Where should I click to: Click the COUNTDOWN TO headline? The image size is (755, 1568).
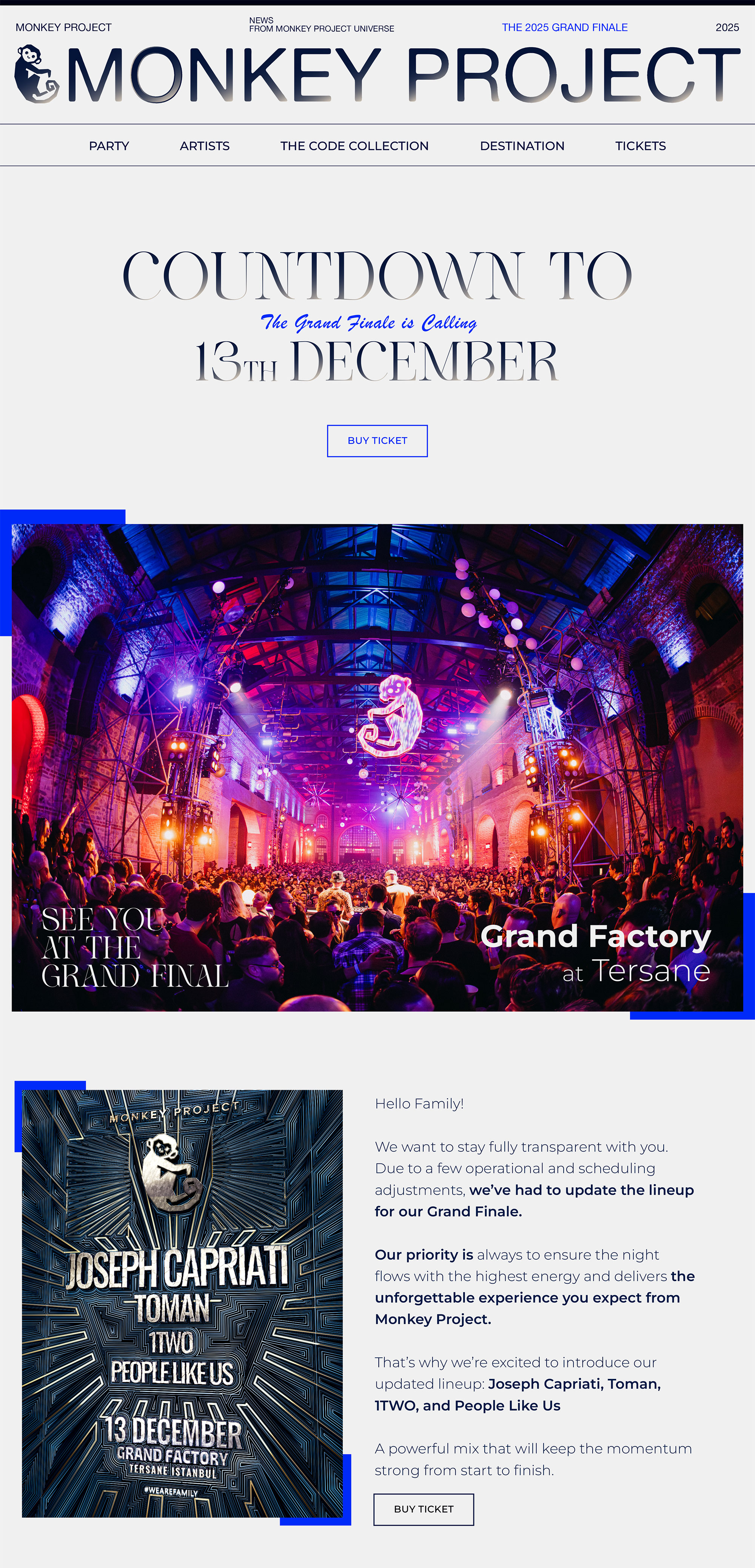click(377, 276)
